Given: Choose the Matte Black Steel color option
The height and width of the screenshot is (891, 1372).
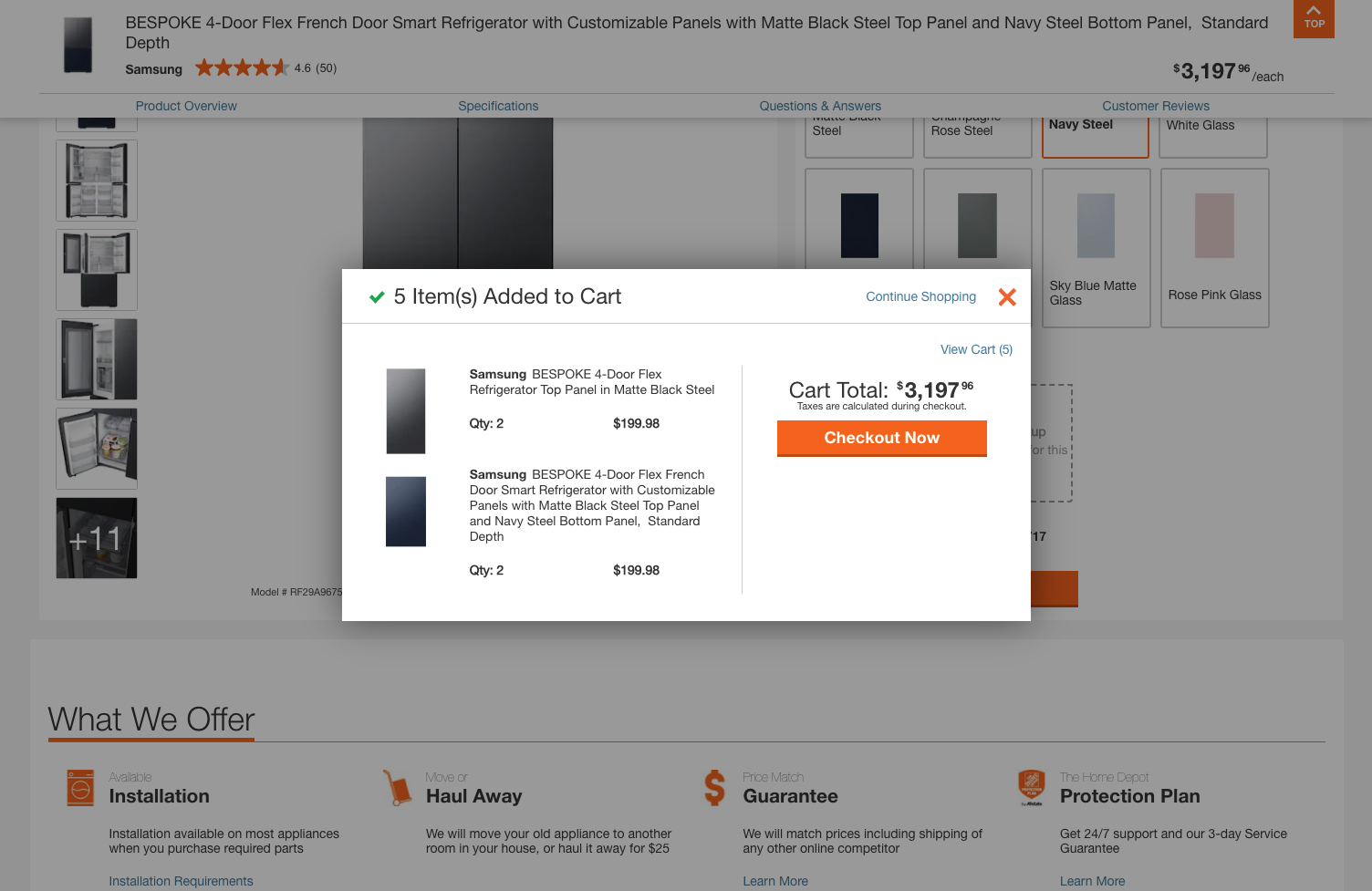Looking at the screenshot, I should pos(858,137).
